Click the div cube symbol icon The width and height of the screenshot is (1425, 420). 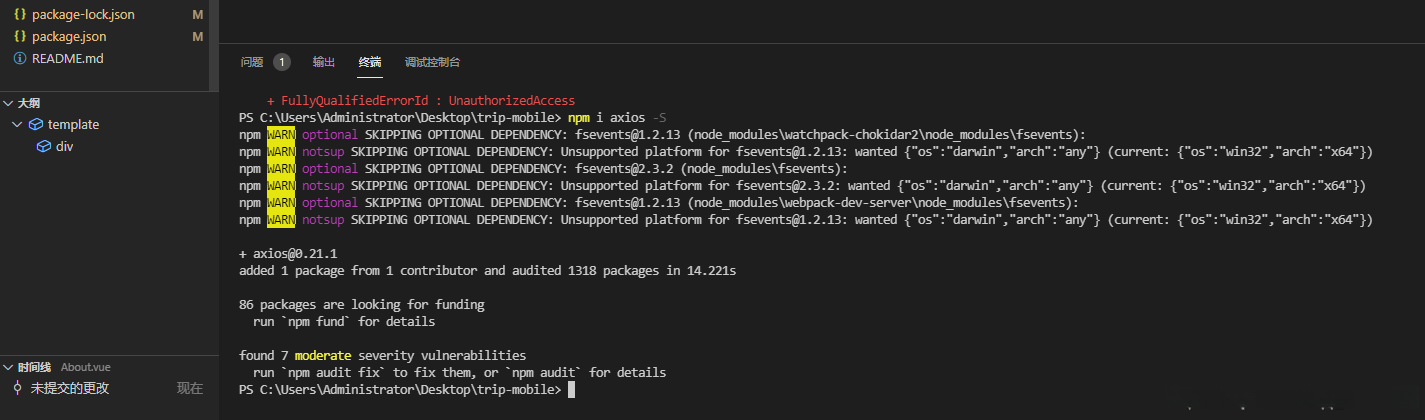(x=44, y=147)
